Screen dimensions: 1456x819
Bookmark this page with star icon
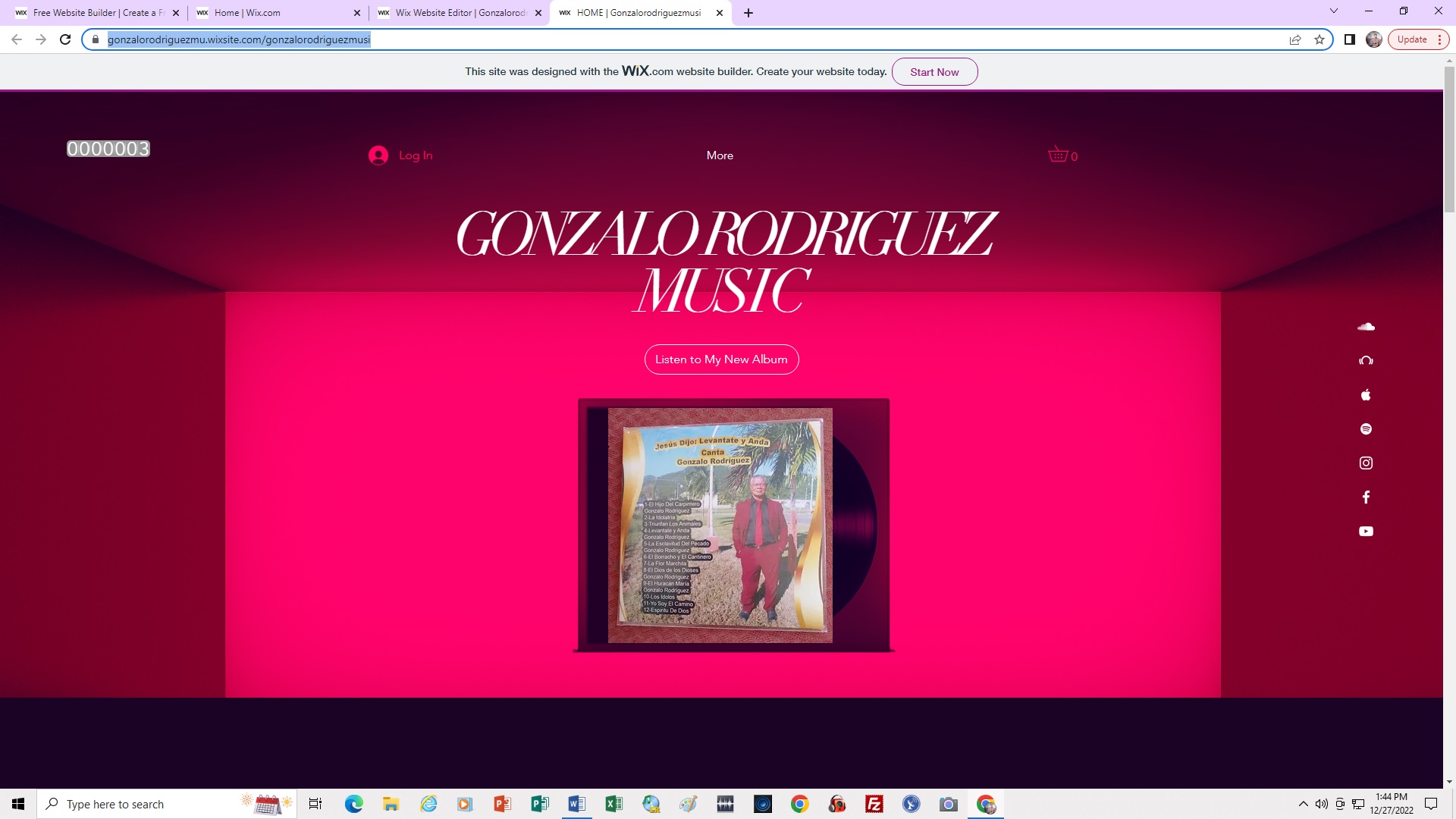(x=1319, y=40)
